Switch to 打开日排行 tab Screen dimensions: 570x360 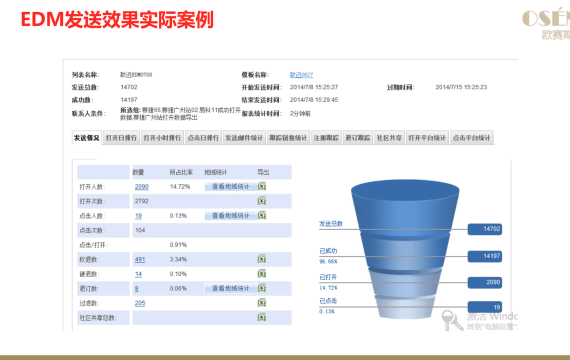(x=121, y=138)
